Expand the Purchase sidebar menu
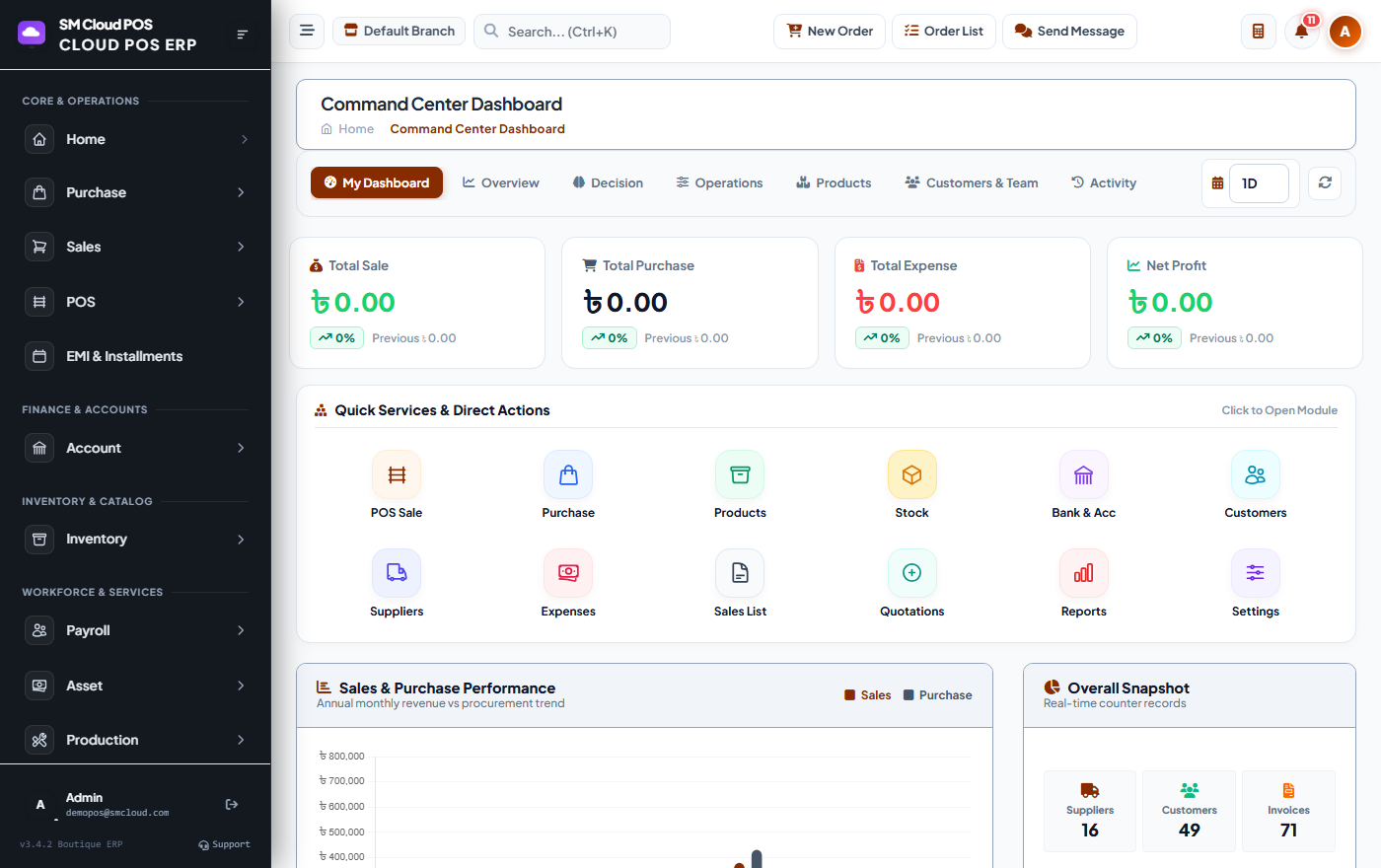1381x868 pixels. tap(135, 192)
